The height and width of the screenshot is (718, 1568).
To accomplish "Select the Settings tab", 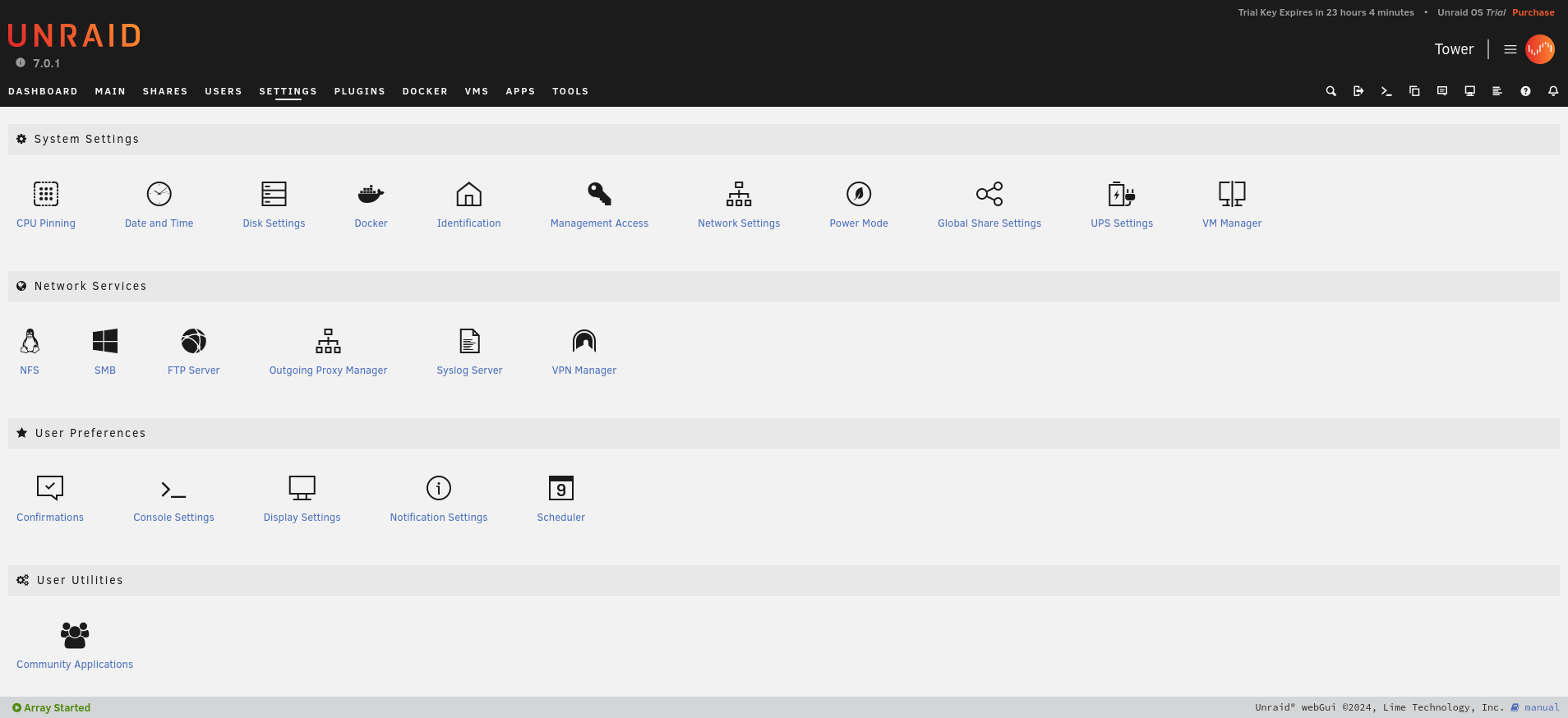I will click(288, 91).
